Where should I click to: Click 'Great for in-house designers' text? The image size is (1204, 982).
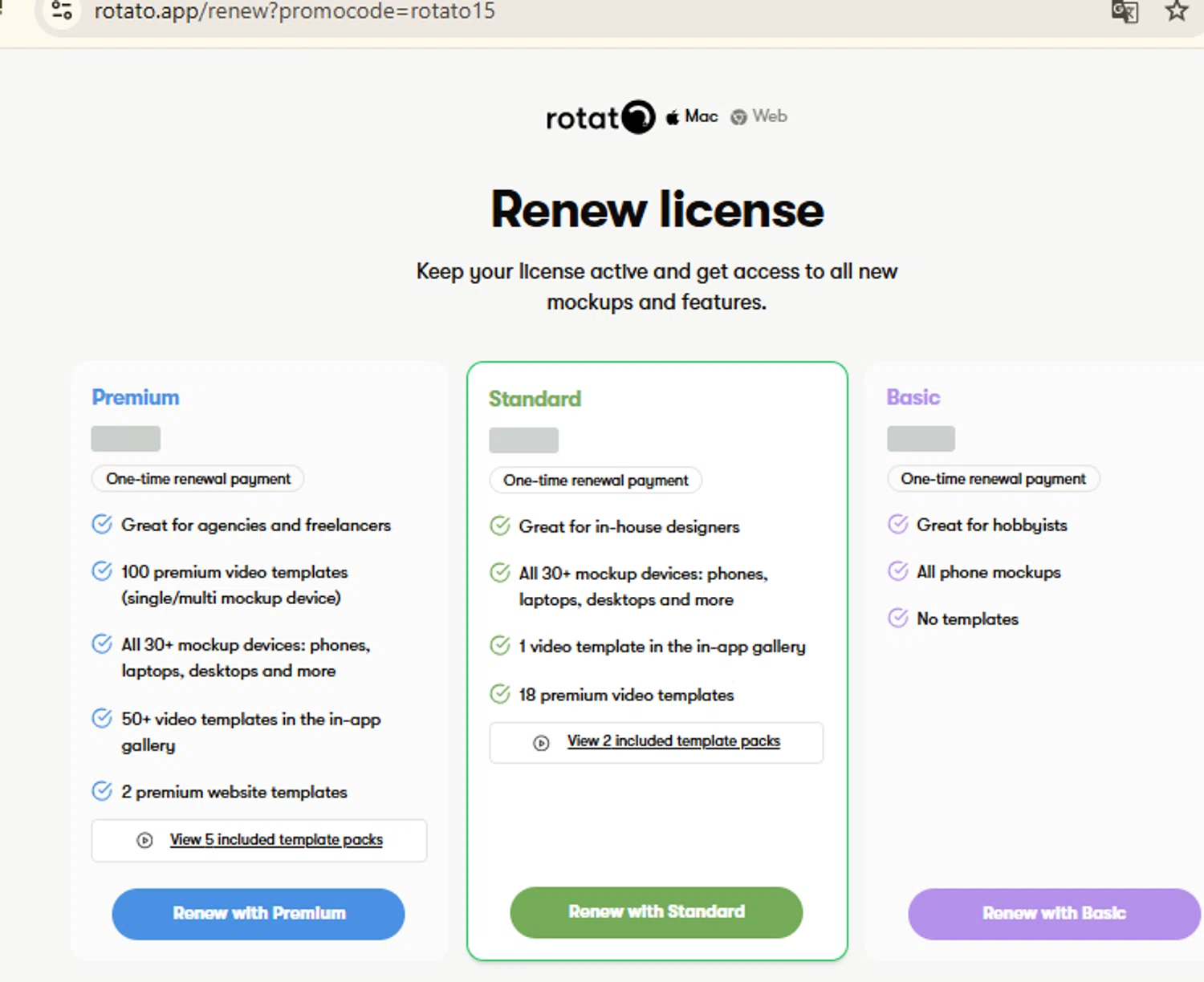[629, 527]
